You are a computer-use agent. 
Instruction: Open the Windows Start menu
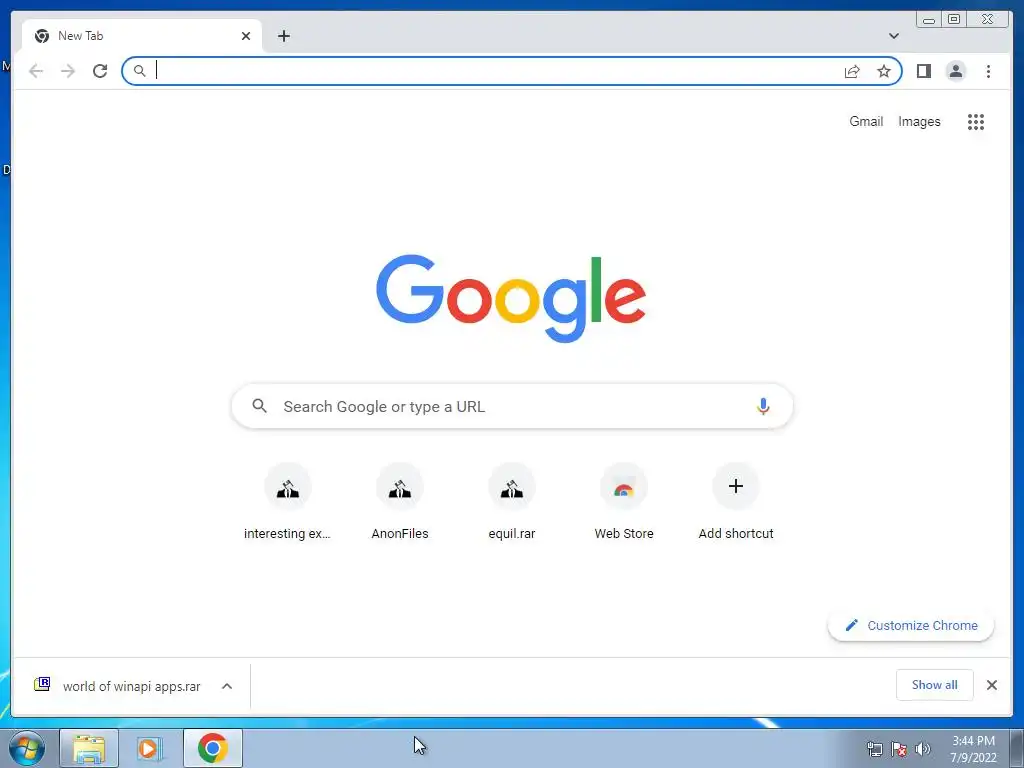tap(27, 748)
